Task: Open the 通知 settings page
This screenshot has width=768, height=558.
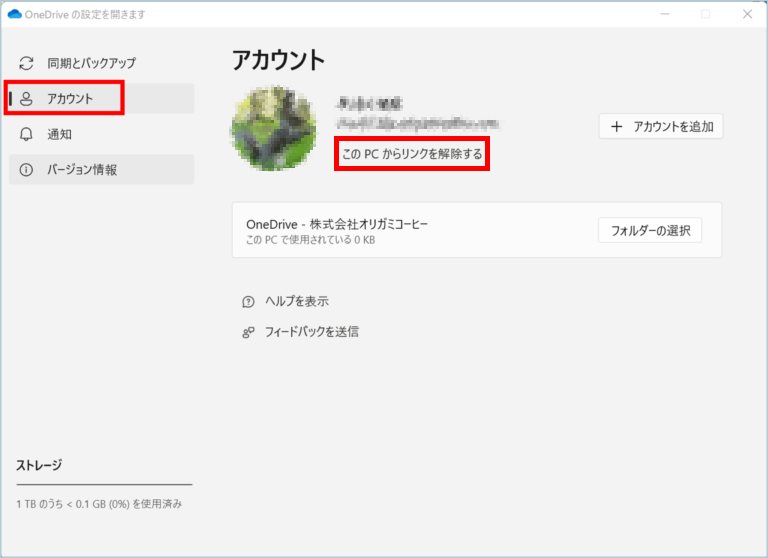Action: 101,134
